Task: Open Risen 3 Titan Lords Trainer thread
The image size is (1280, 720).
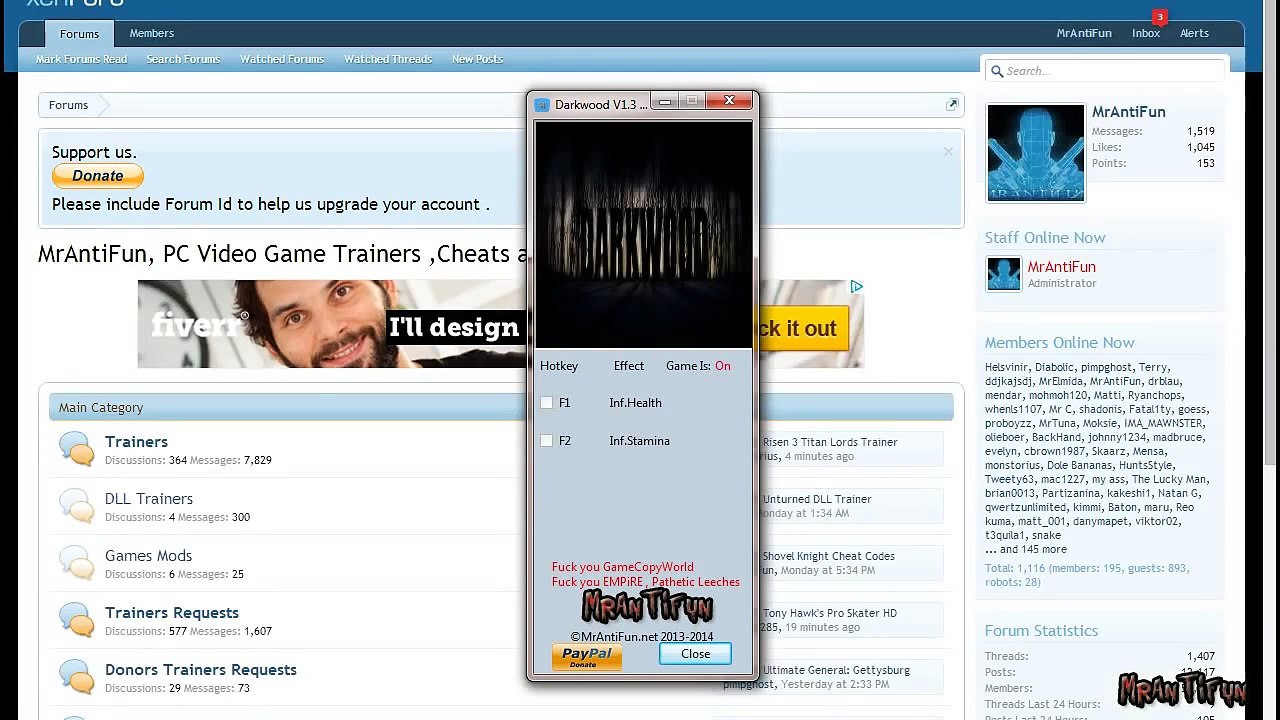Action: pos(830,442)
